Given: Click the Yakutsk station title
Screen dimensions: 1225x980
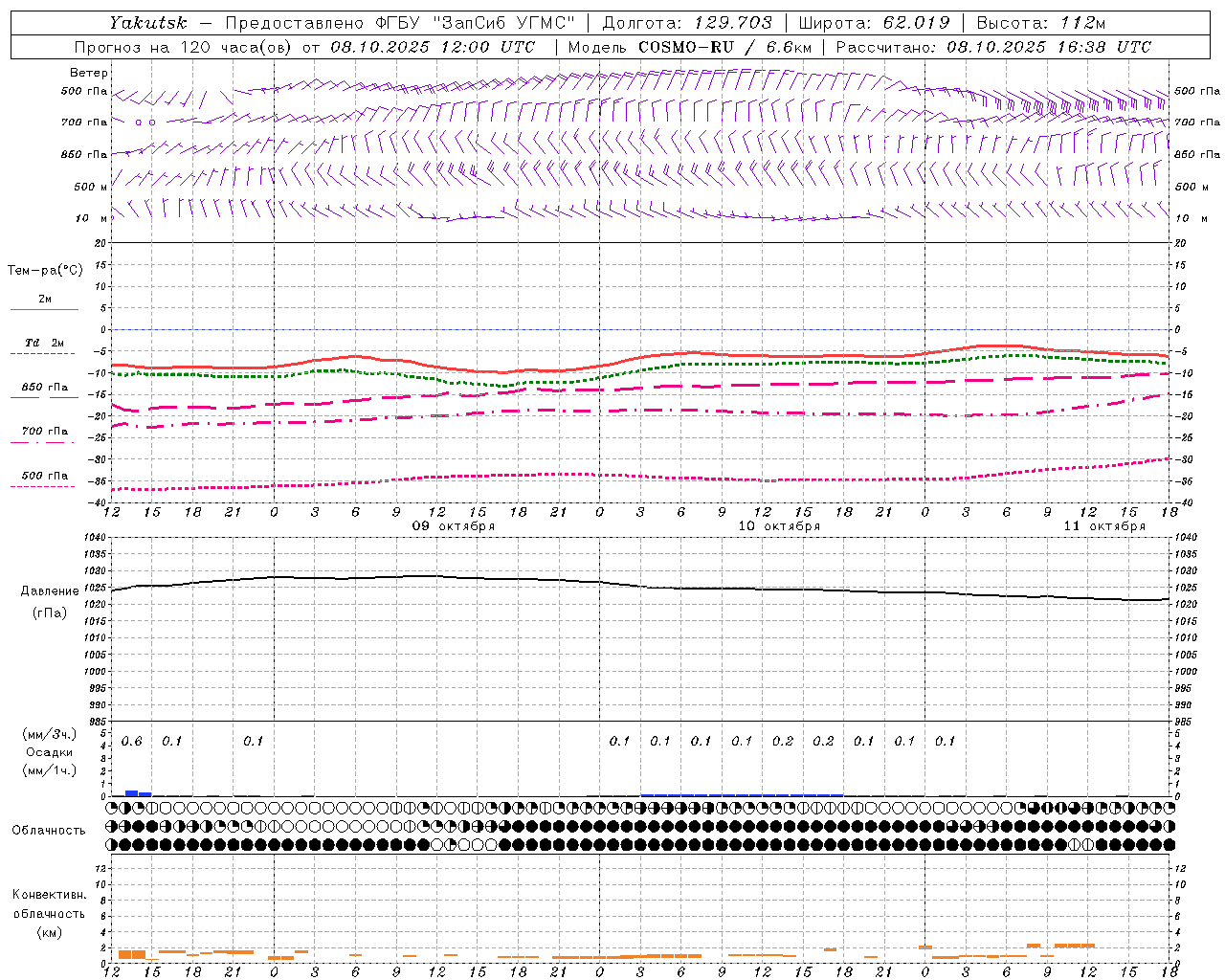Looking at the screenshot, I should coord(147,23).
